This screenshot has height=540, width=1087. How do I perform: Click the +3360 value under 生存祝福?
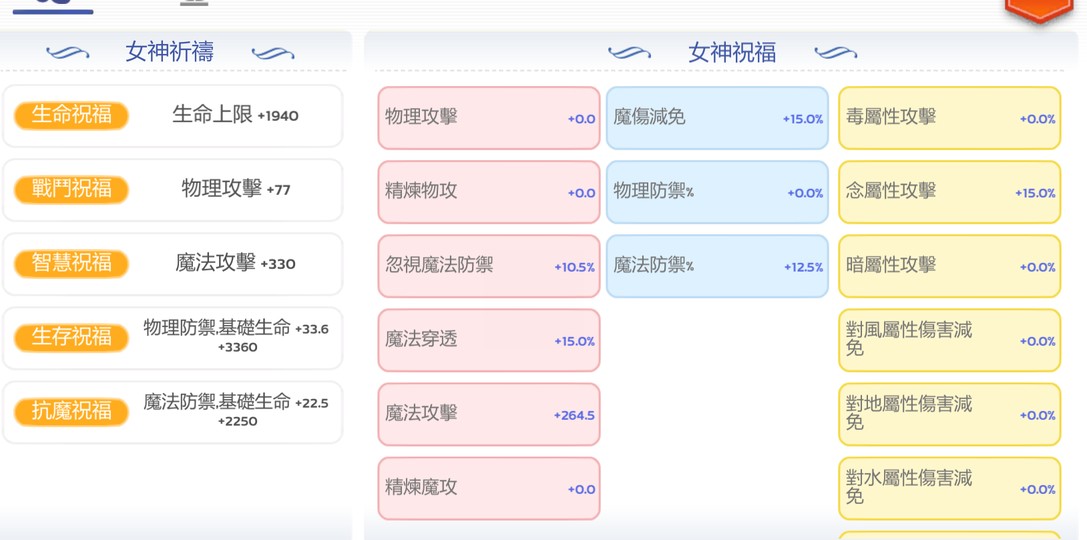(237, 347)
